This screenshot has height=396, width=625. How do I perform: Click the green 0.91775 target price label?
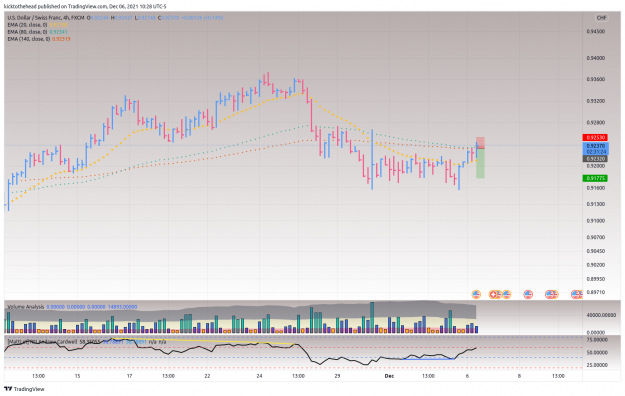pos(596,178)
